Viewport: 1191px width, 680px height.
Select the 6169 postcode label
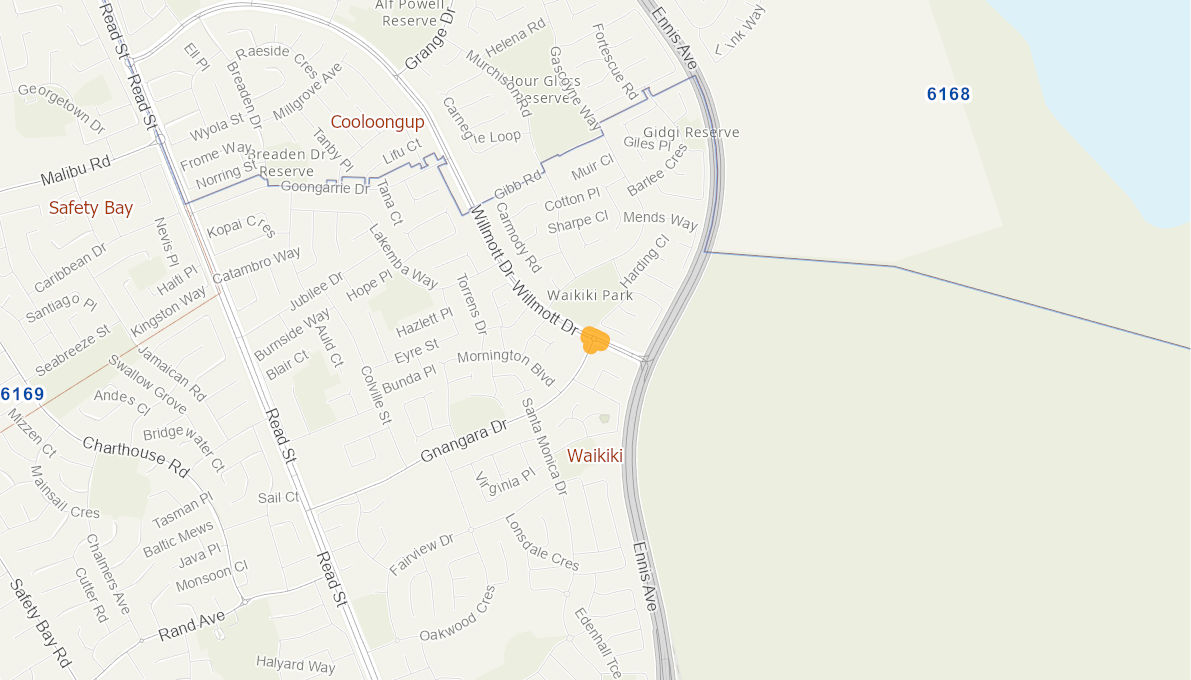(22, 394)
